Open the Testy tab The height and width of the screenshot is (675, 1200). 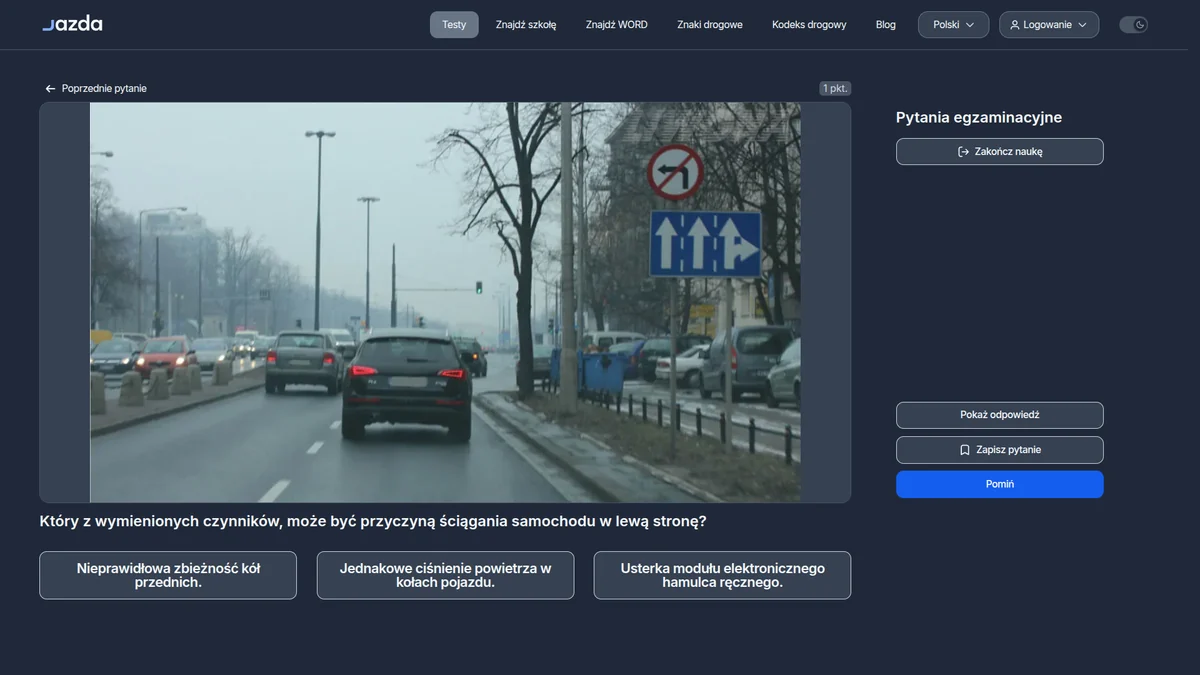(454, 25)
